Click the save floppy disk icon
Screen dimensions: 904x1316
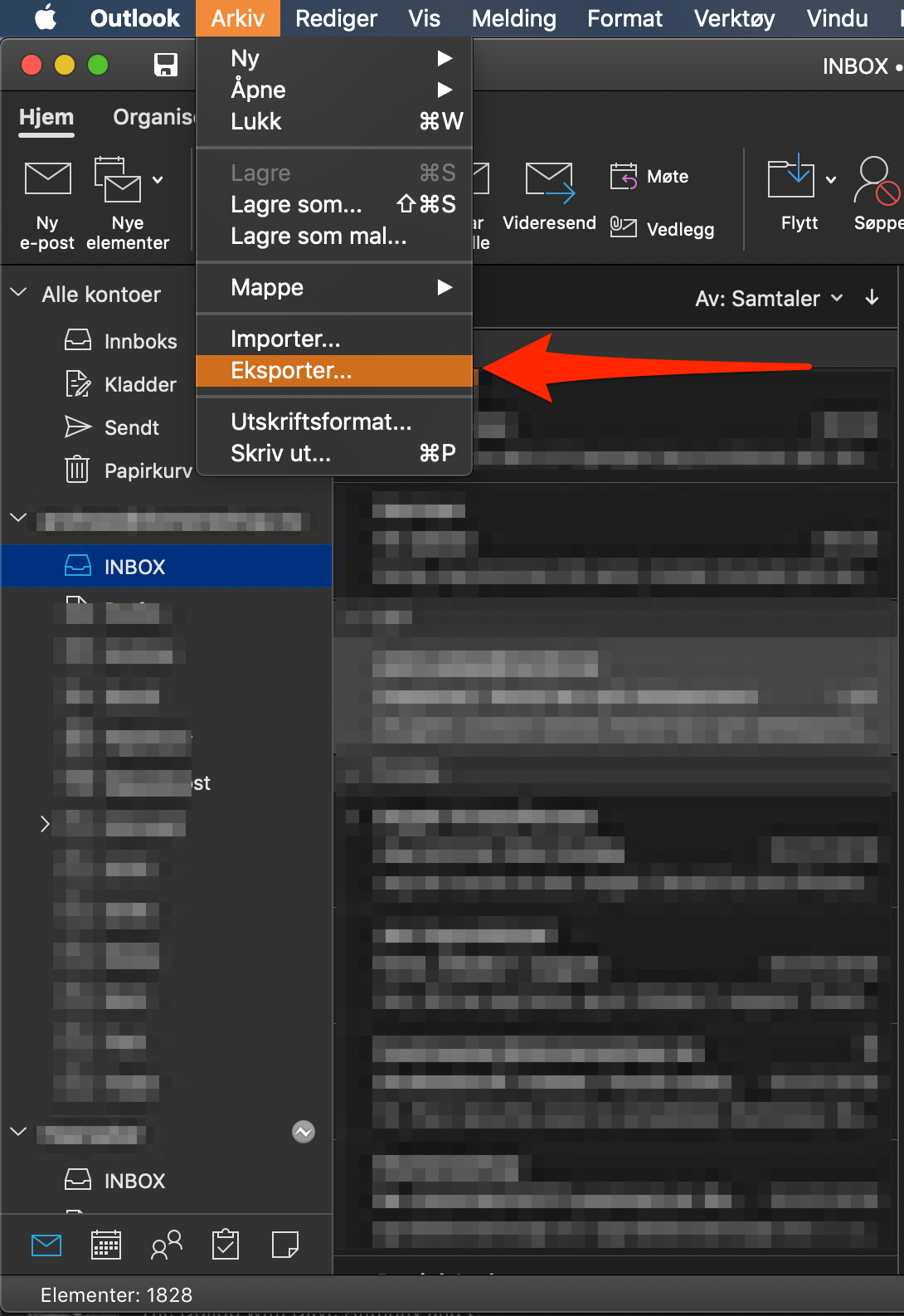click(x=166, y=65)
